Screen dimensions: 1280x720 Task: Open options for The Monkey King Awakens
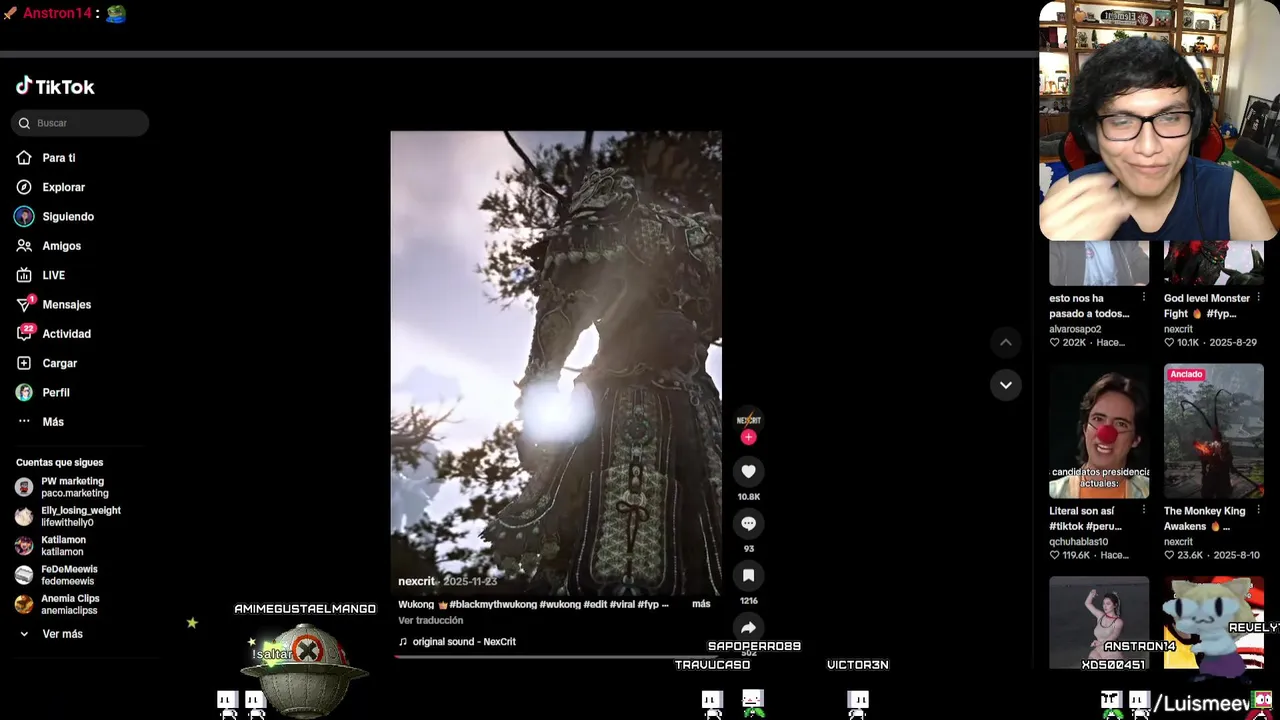(1259, 511)
